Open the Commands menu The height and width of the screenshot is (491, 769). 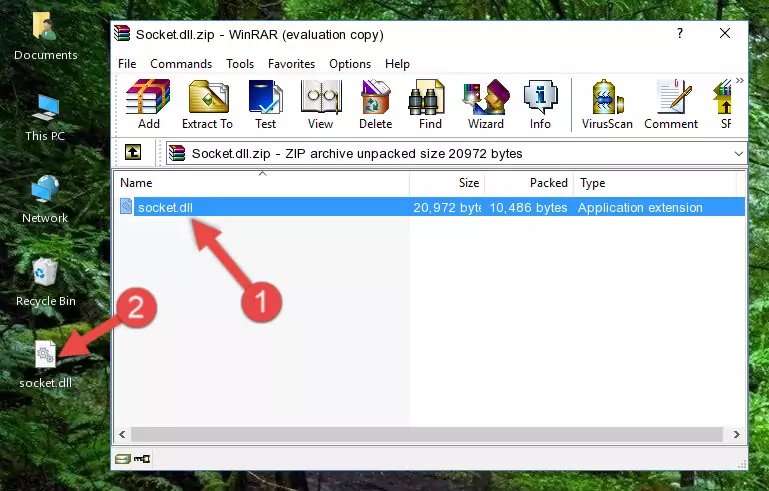181,64
